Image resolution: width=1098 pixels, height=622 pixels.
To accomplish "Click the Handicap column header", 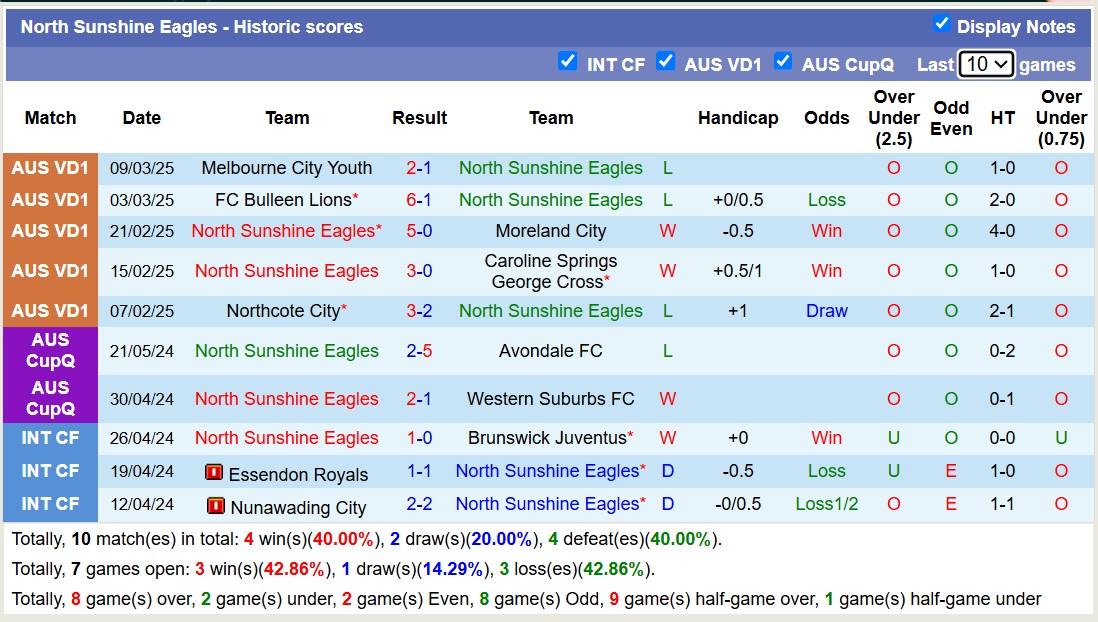I will coord(738,118).
